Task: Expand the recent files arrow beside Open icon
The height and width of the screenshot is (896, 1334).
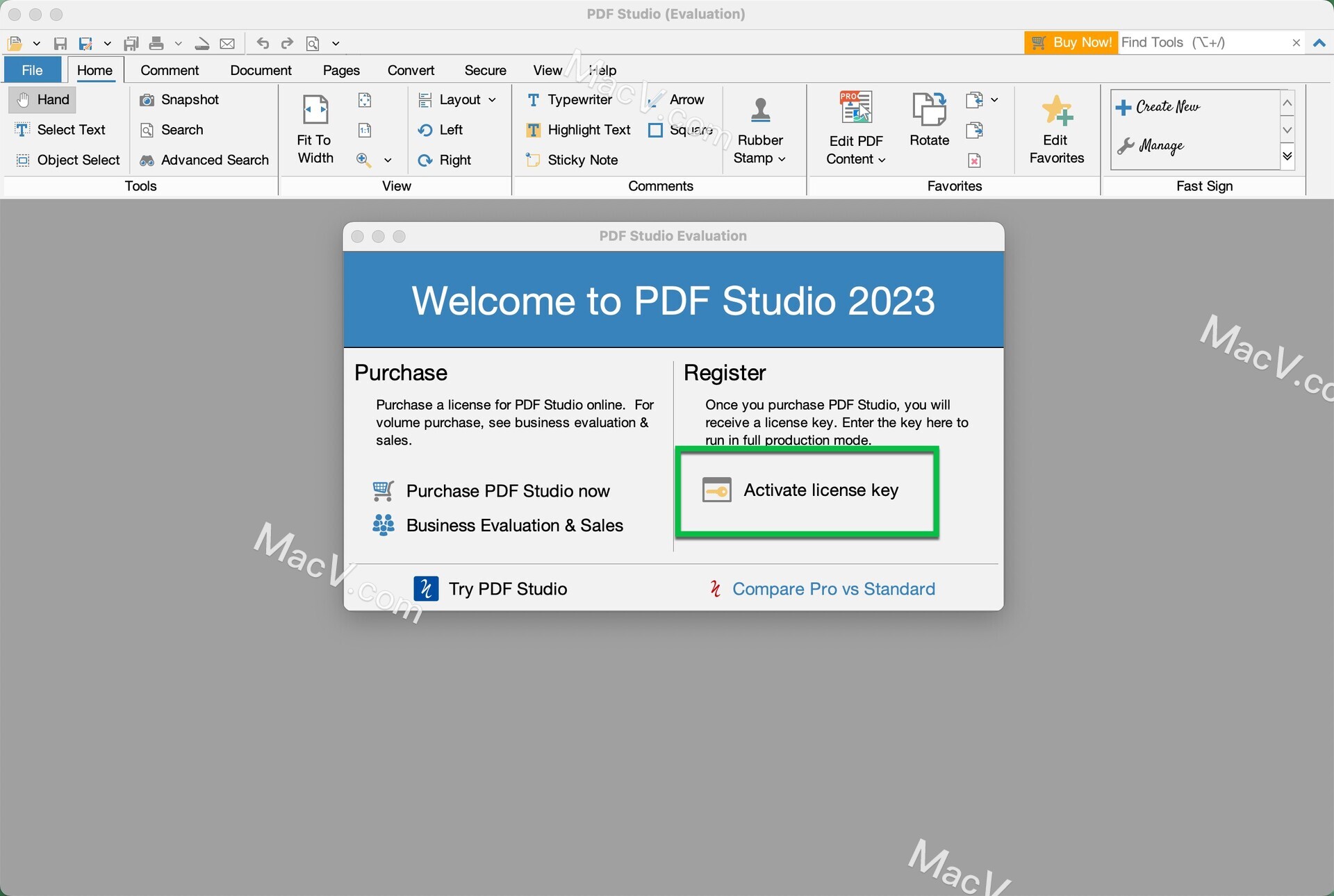Action: (x=37, y=43)
